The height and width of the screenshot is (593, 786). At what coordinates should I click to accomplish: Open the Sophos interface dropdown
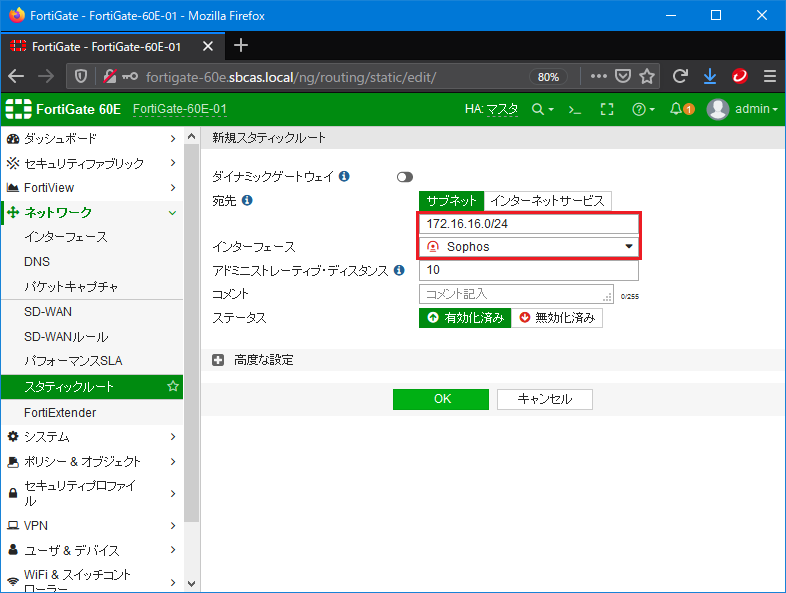(529, 247)
